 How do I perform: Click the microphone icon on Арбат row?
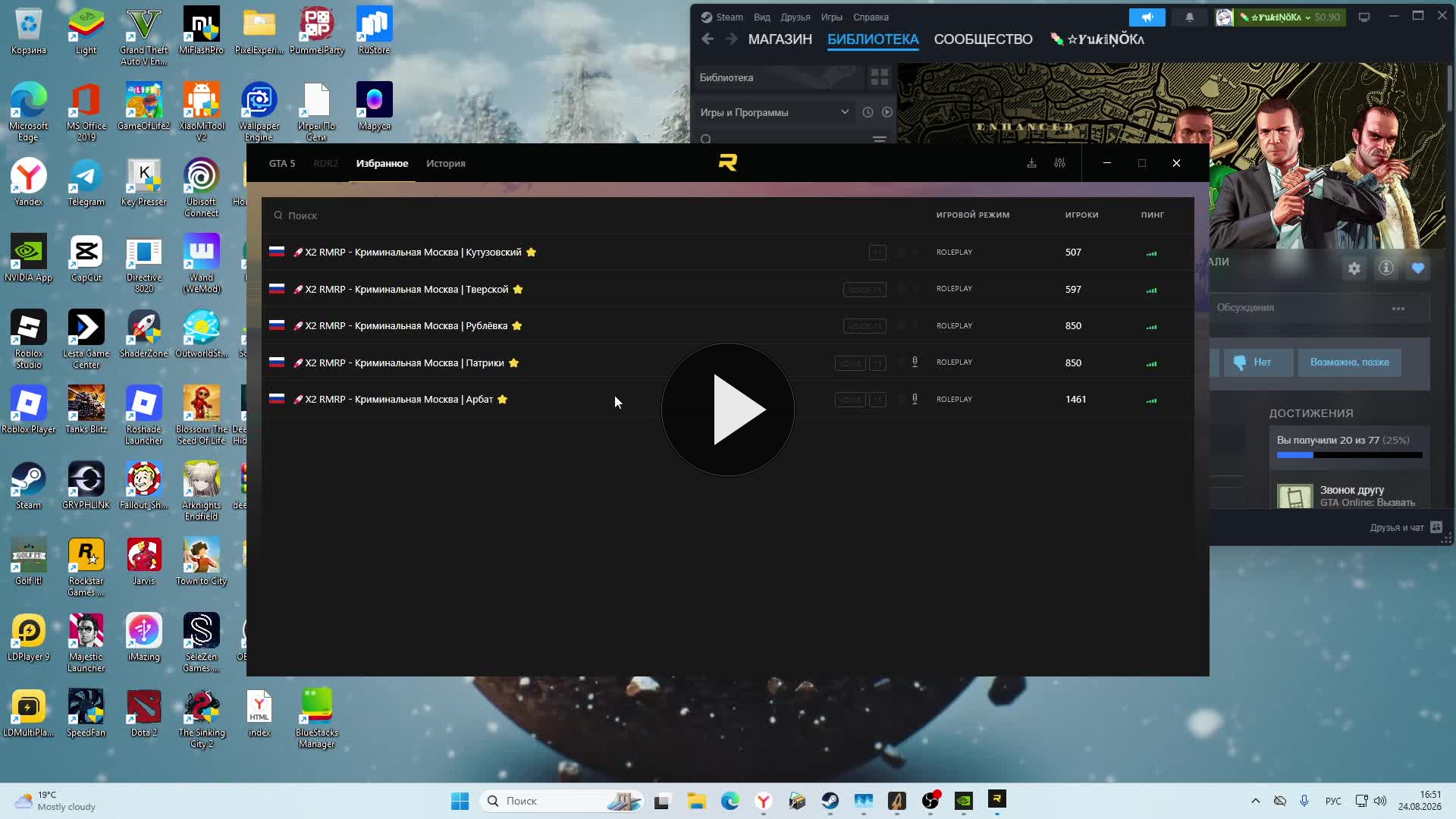coord(915,400)
